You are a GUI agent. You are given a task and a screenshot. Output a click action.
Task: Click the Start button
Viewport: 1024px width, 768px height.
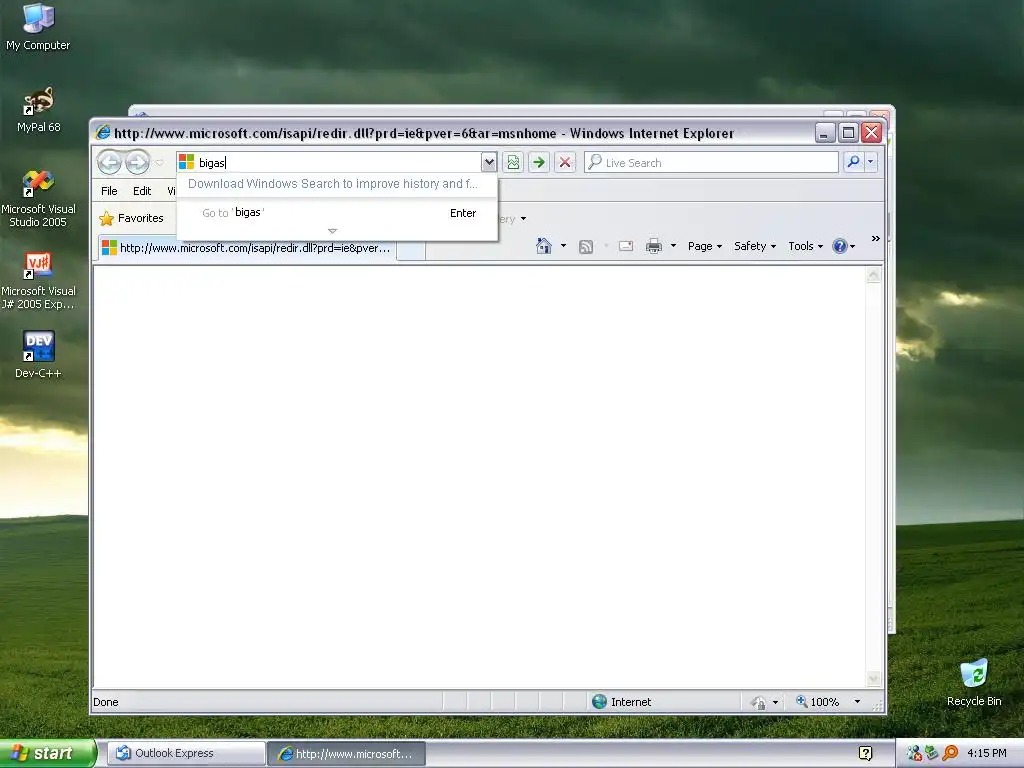48,753
